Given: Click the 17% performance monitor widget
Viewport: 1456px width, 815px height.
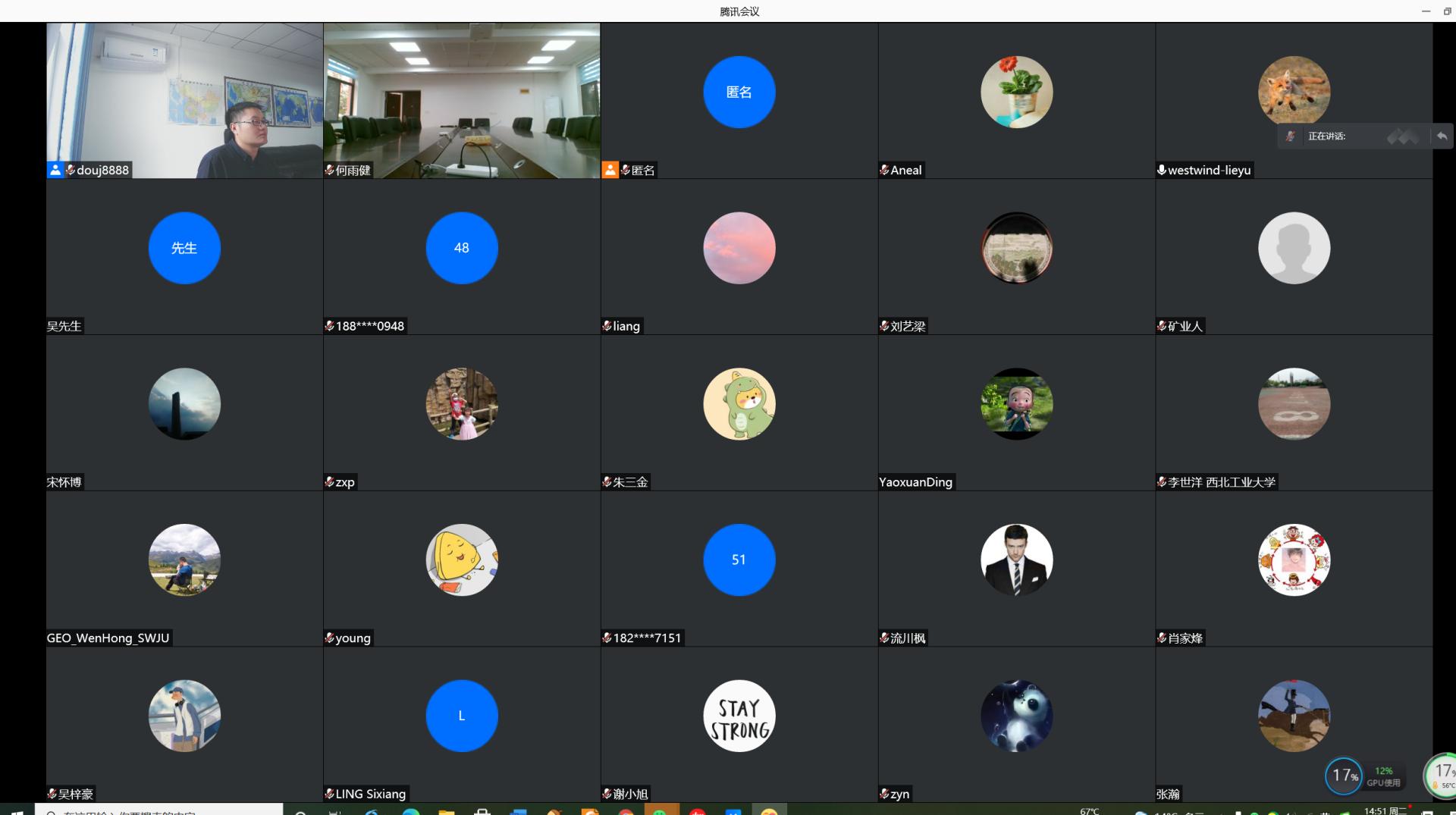Looking at the screenshot, I should click(1344, 776).
